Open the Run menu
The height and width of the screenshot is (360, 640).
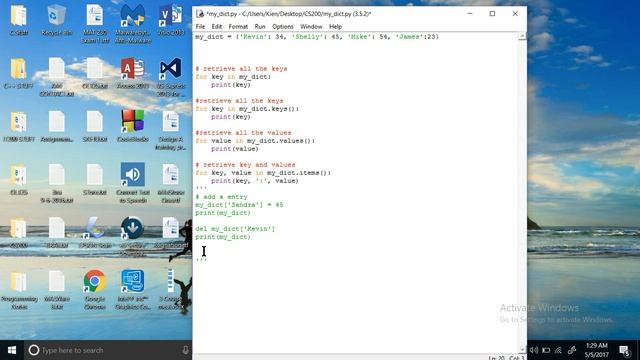pos(260,27)
